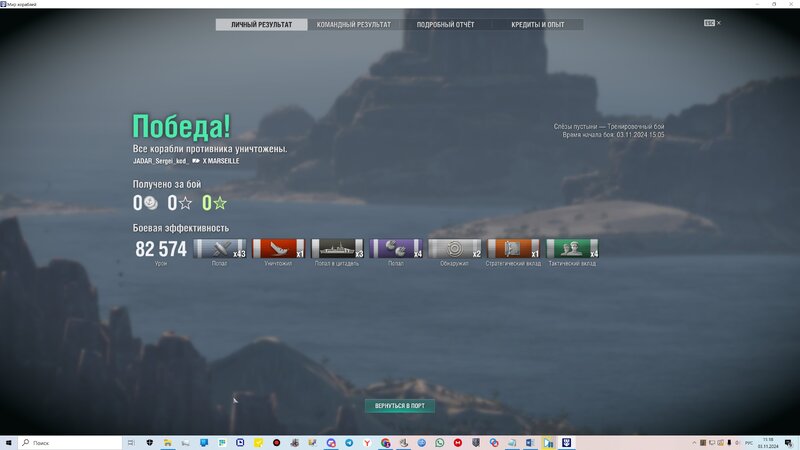Click the yellow sticky notes taskbar icon
Viewport: 800px width, 450px height.
[x=258, y=443]
